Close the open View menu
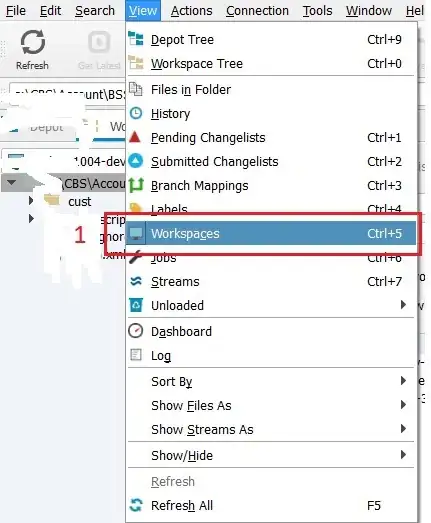 (143, 11)
